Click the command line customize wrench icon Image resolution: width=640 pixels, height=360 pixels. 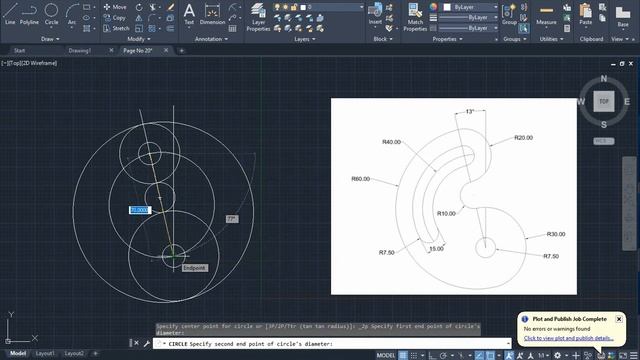click(147, 344)
